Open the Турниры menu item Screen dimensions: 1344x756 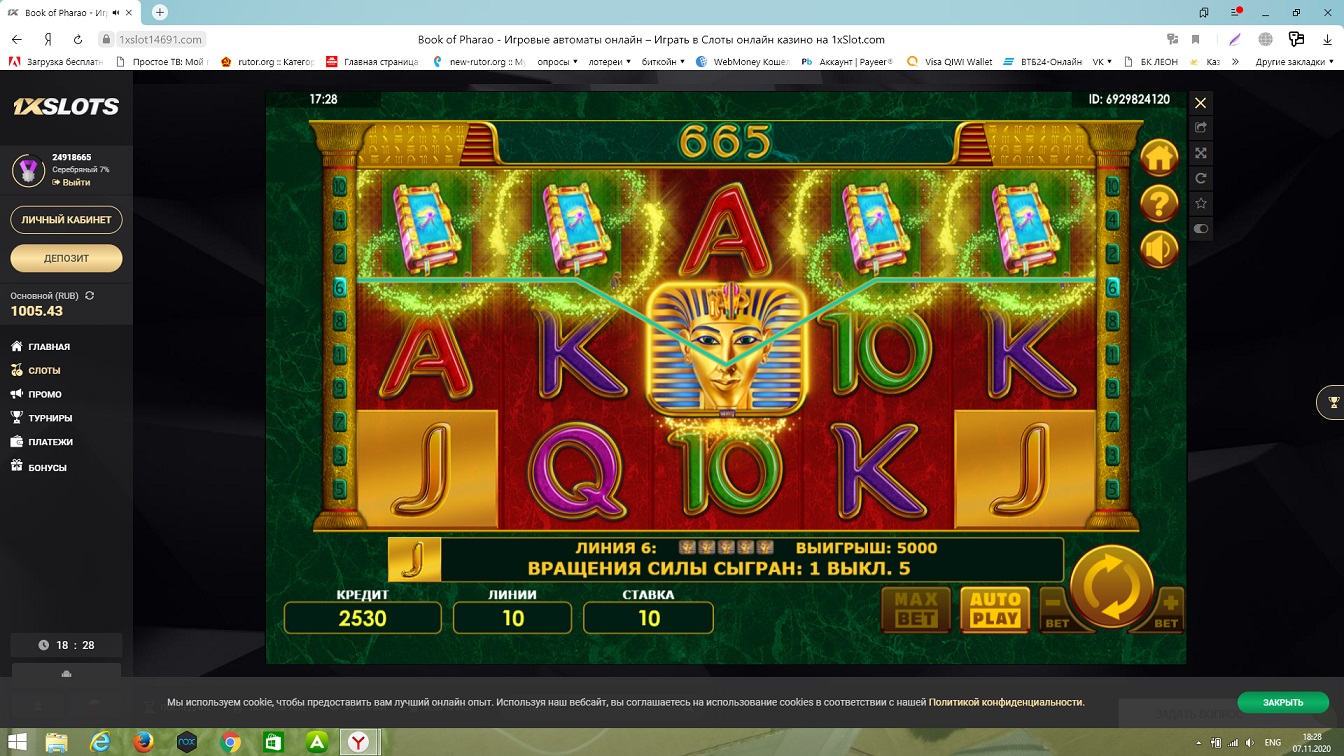[50, 418]
